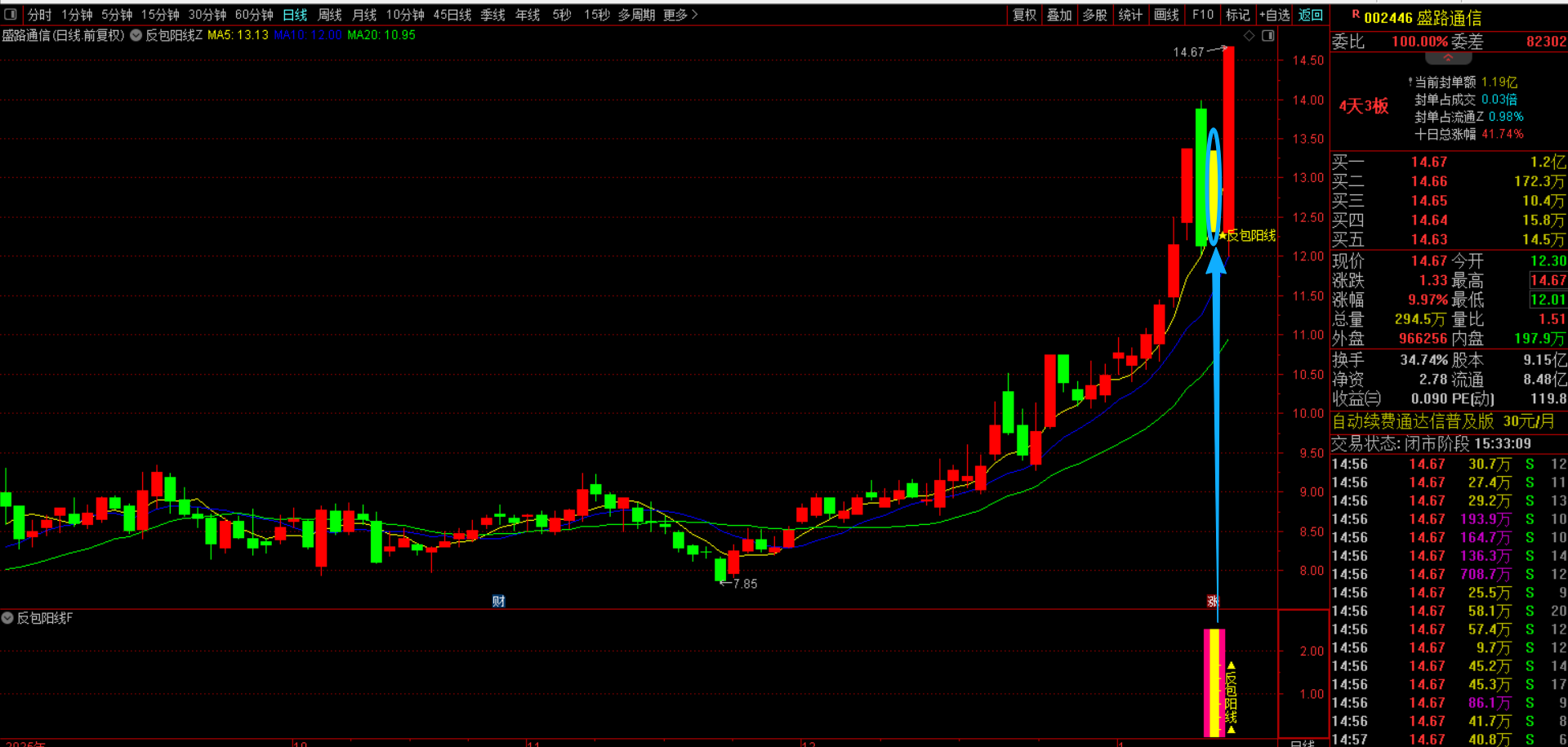Click the 十日总涨幅 41.74% value
This screenshot has height=747, width=1568.
click(x=1503, y=134)
